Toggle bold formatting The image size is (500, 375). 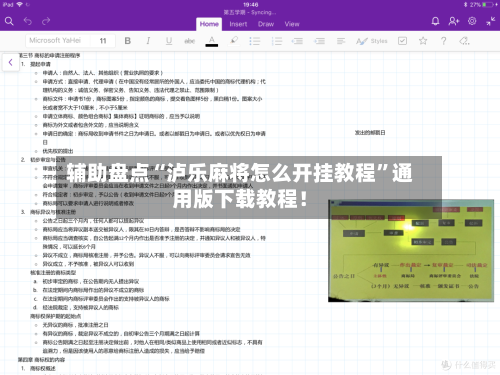tap(128, 41)
